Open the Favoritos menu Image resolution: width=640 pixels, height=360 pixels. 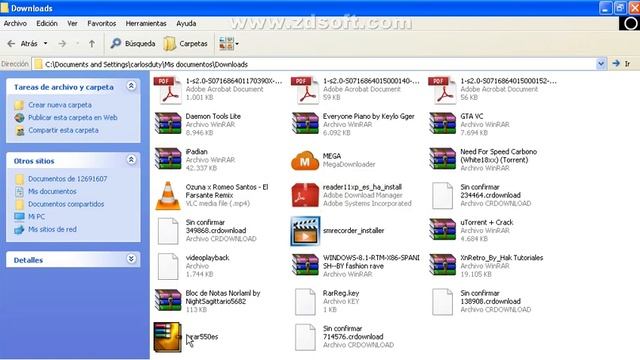point(102,24)
